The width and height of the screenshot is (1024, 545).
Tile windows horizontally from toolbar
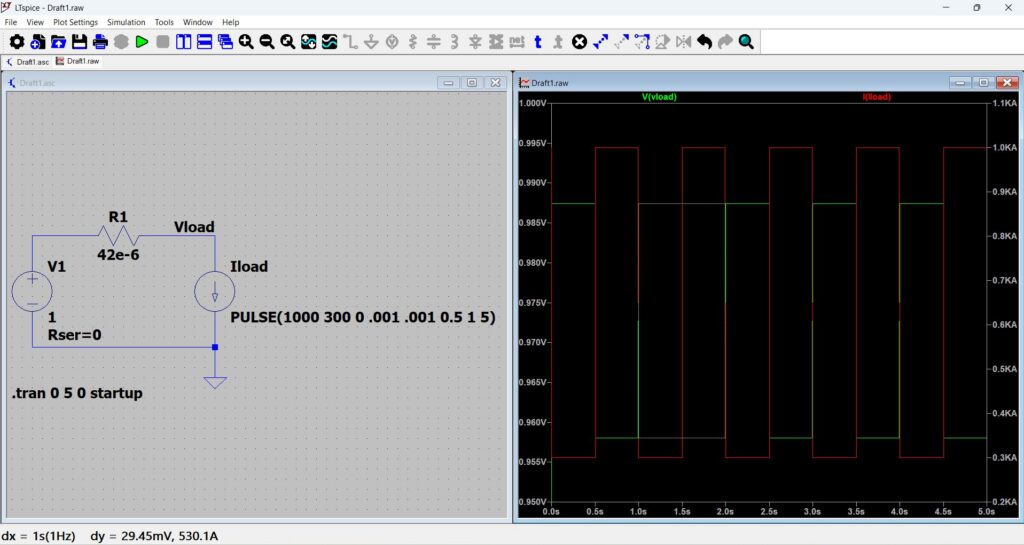tap(204, 42)
